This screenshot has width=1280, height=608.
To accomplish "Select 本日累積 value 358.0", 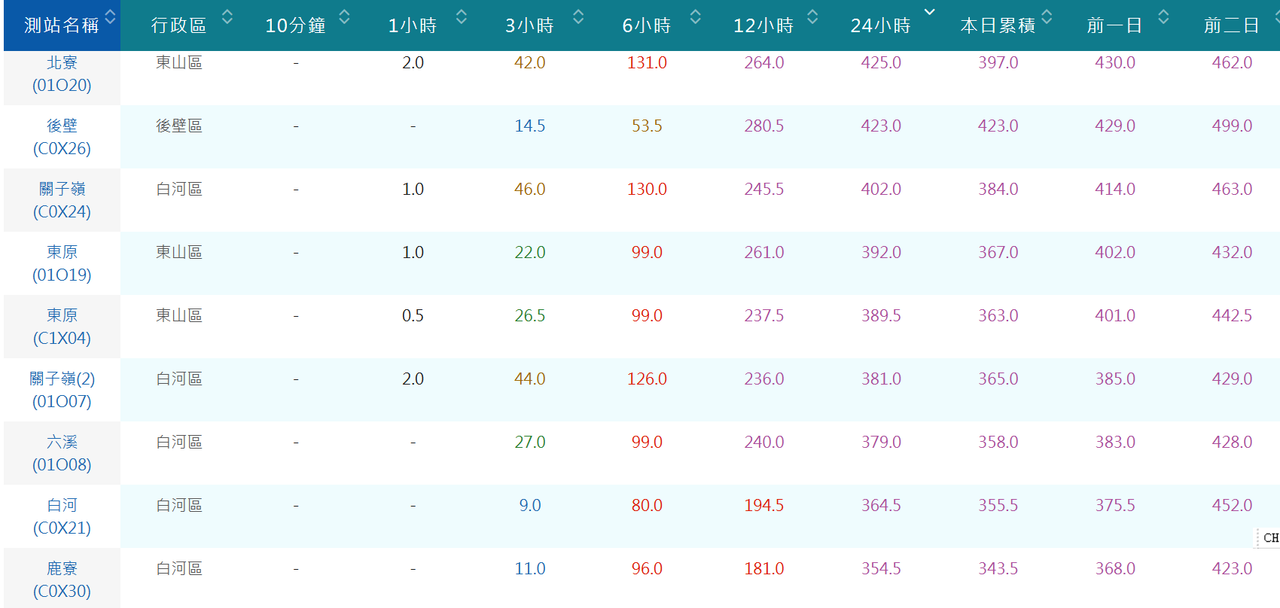I will click(998, 442).
